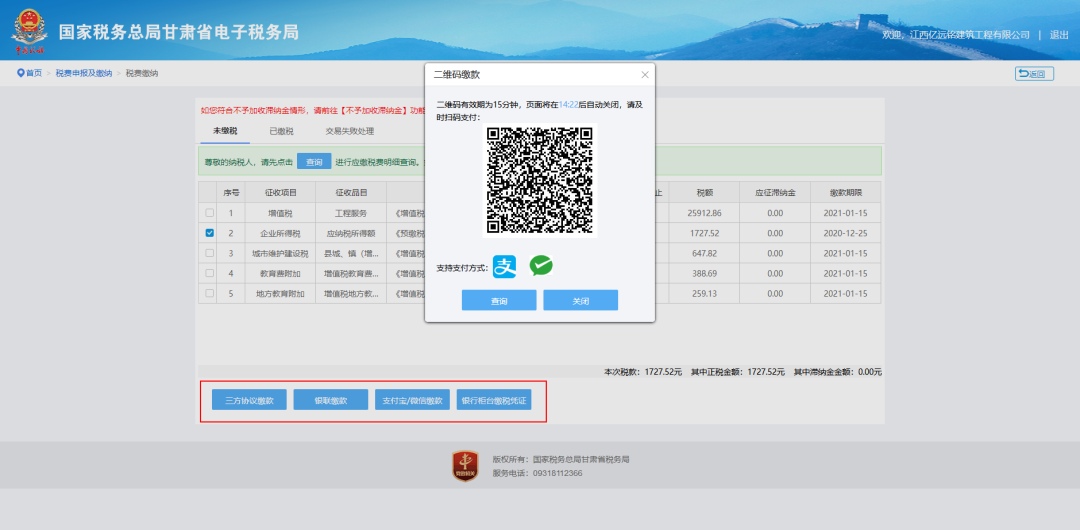
Task: Click 退出 logout link in header
Action: (1058, 34)
